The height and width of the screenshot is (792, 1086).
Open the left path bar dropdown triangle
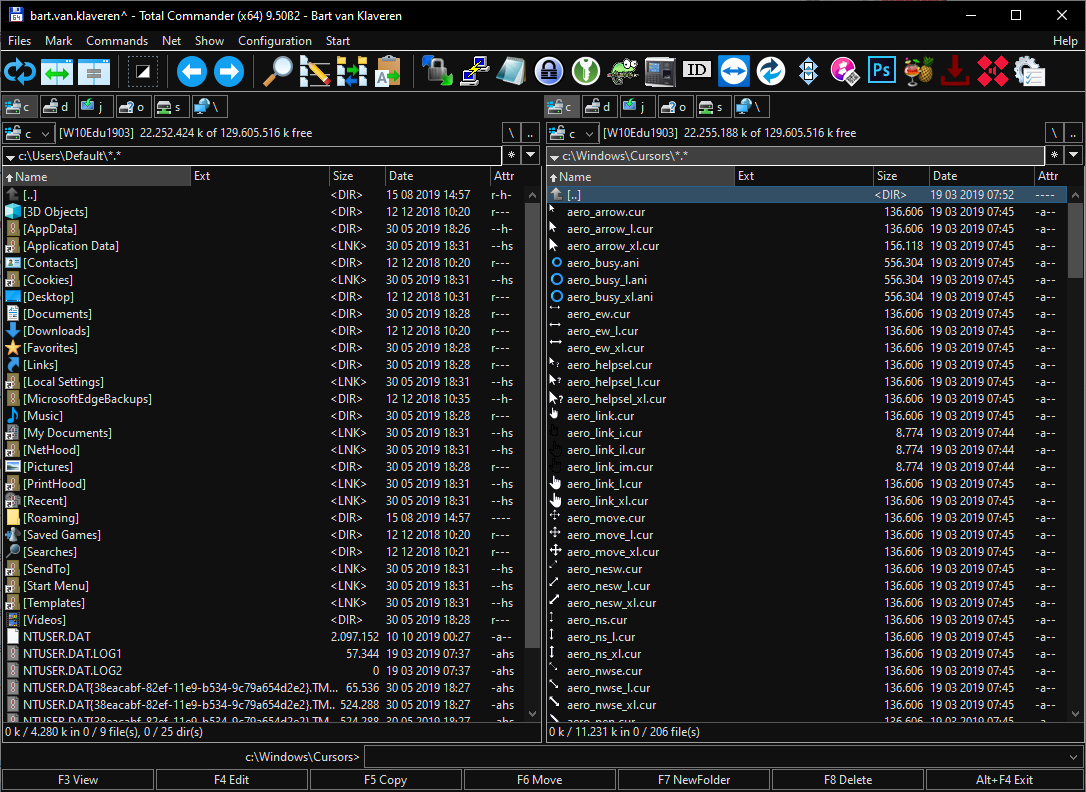point(10,157)
